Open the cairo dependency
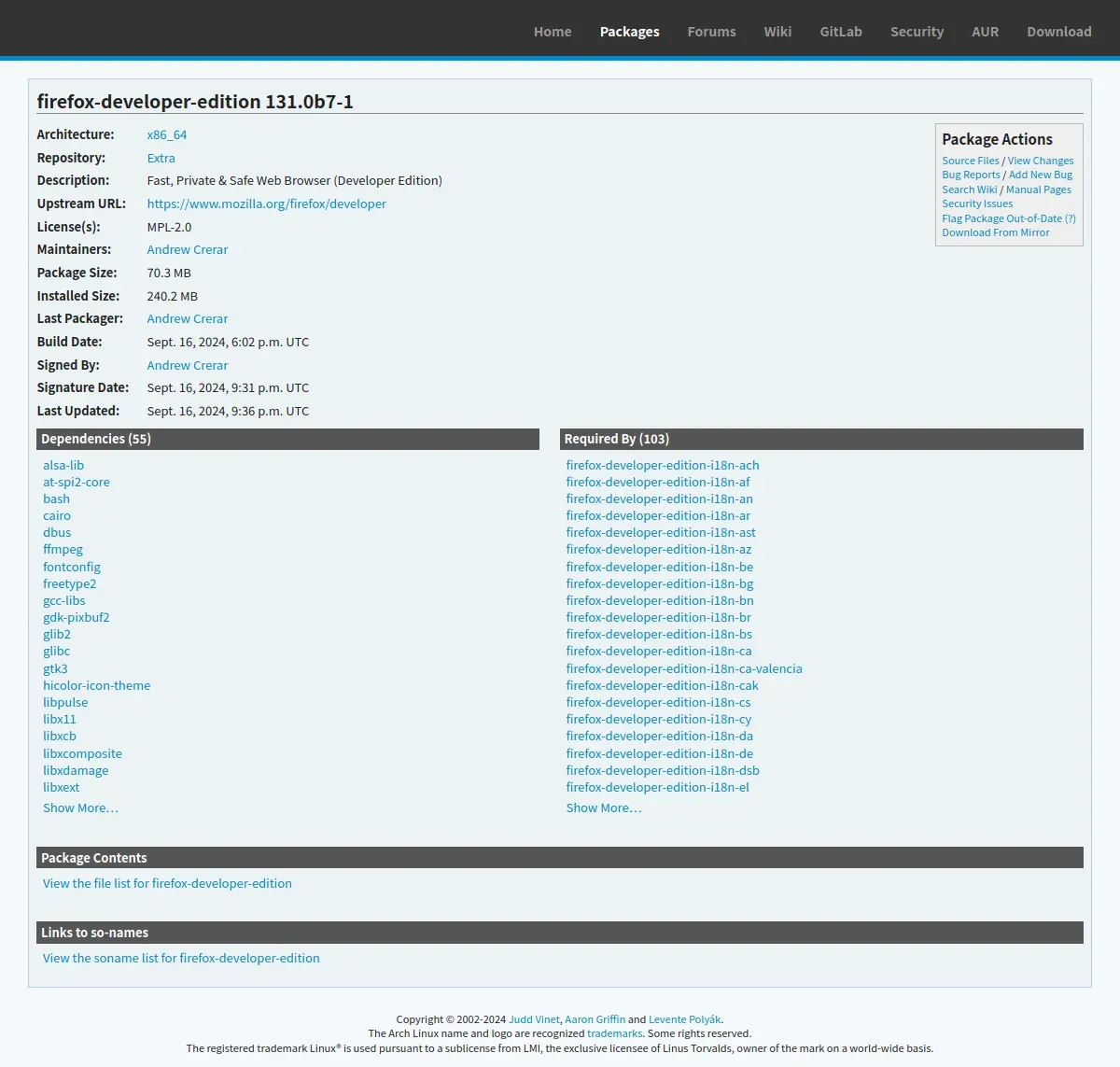The height and width of the screenshot is (1067, 1120). click(x=57, y=515)
